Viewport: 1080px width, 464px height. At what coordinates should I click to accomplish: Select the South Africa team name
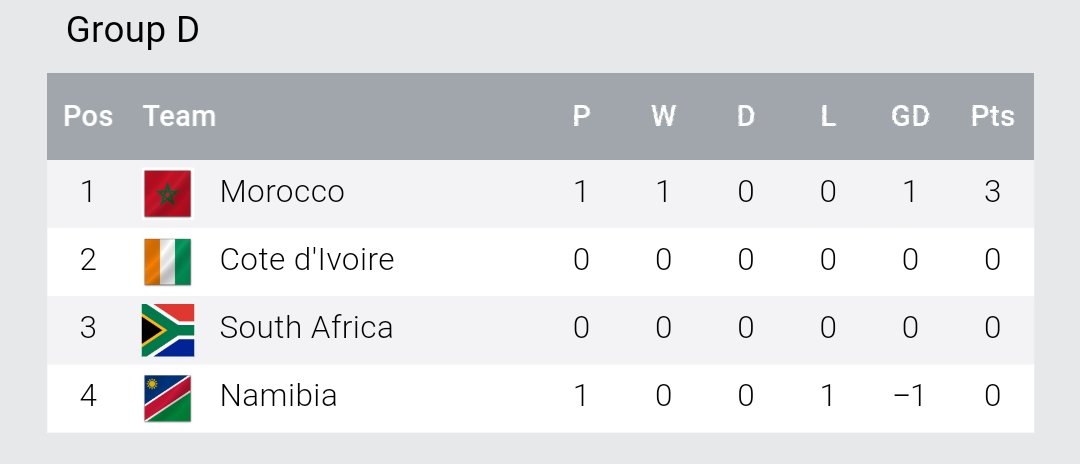click(306, 328)
